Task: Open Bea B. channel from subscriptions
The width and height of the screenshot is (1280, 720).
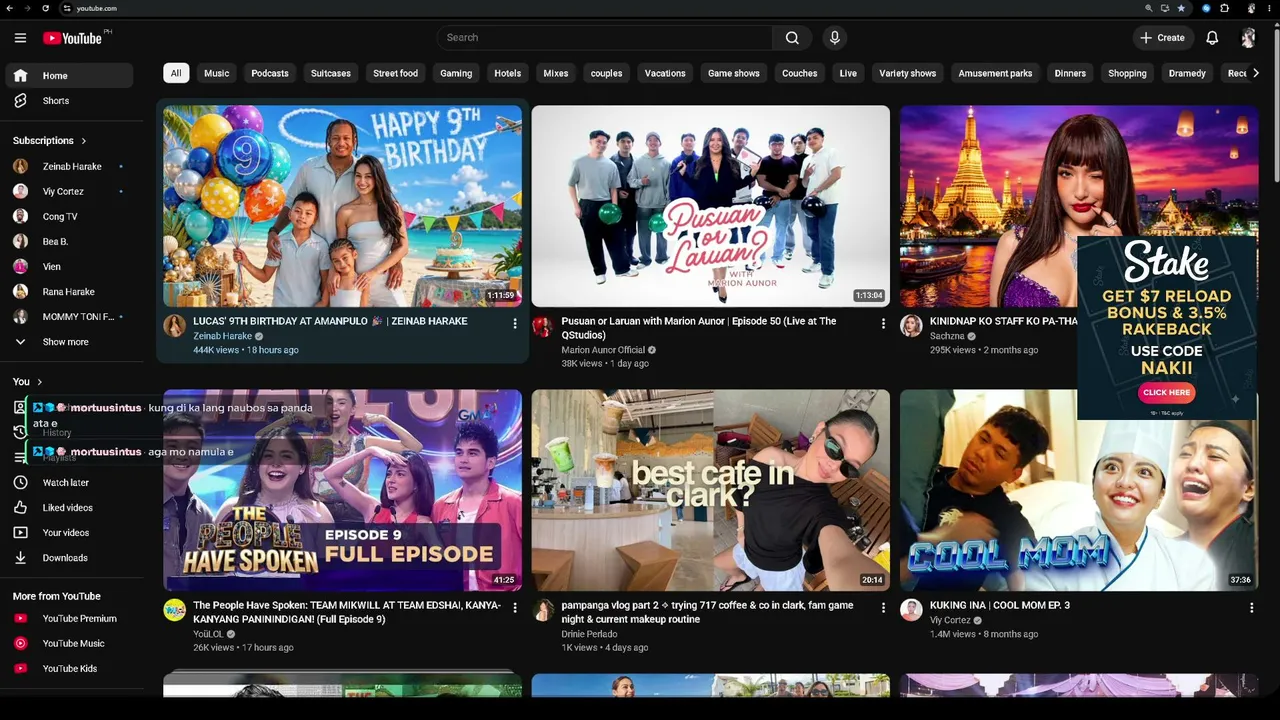Action: click(x=69, y=242)
